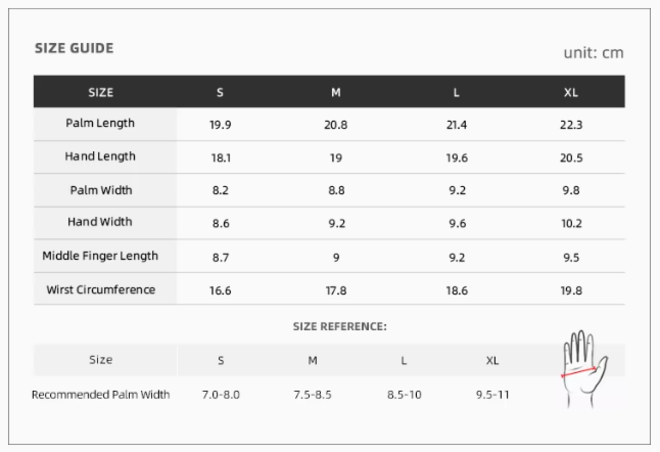Select the SIZE column header
660x452 pixels.
pos(101,92)
